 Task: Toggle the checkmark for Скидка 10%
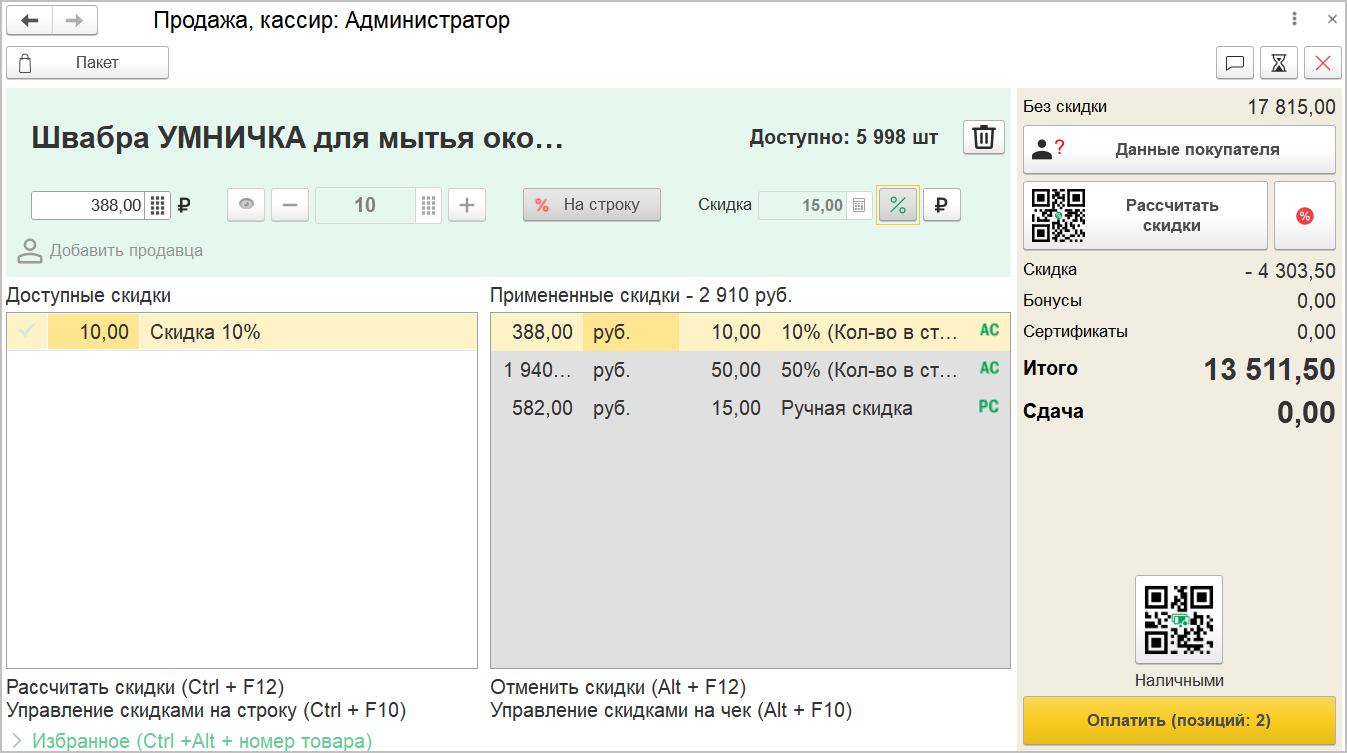27,332
